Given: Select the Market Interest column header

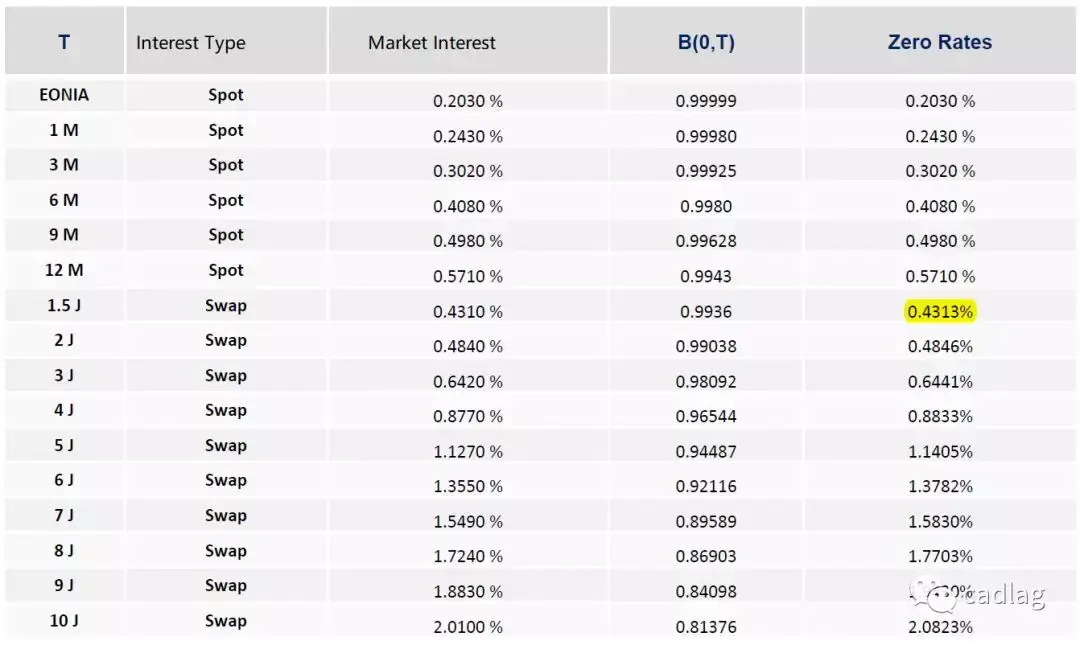Looking at the screenshot, I should 432,43.
